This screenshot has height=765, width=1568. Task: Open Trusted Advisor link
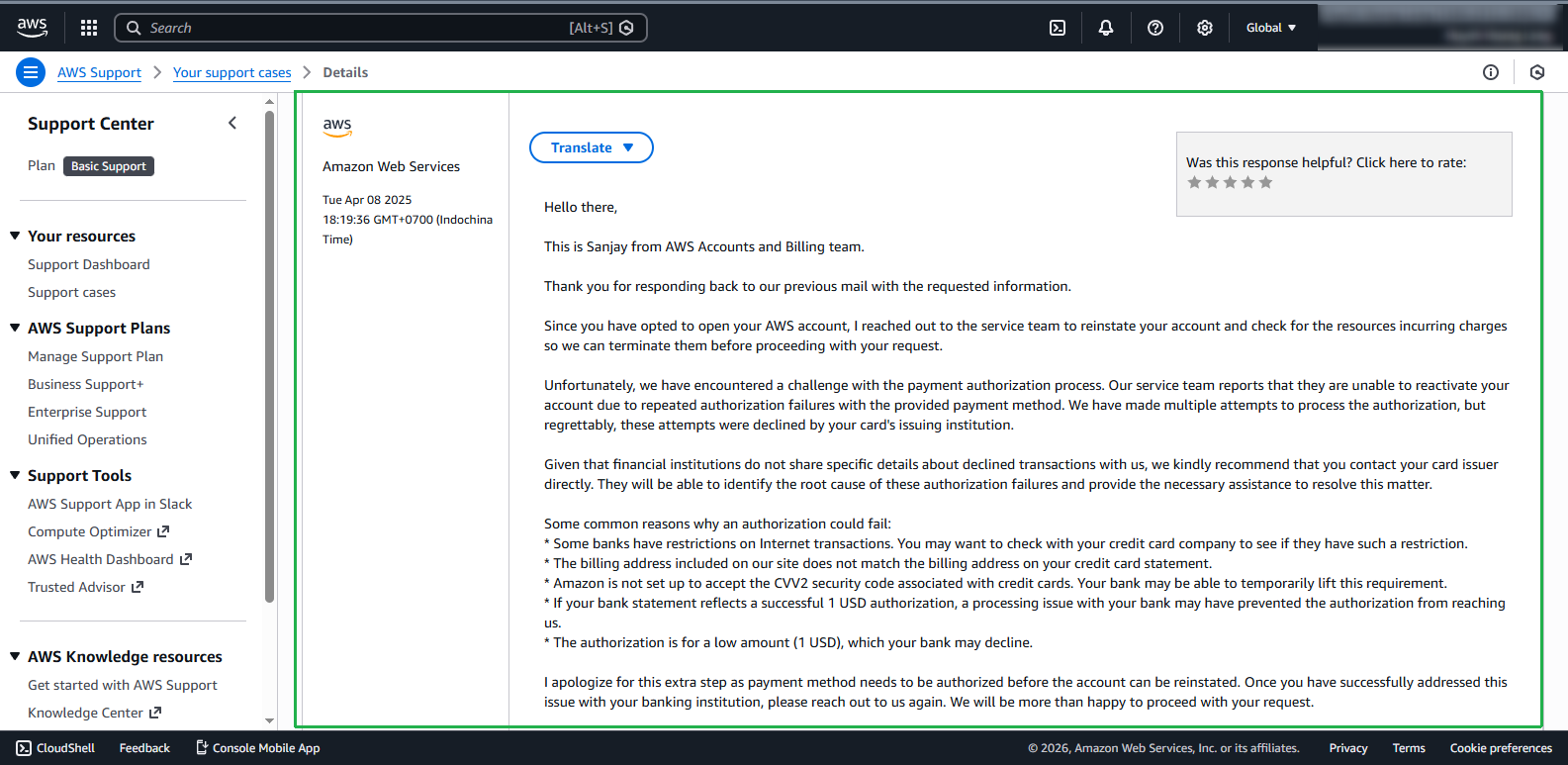click(x=77, y=587)
